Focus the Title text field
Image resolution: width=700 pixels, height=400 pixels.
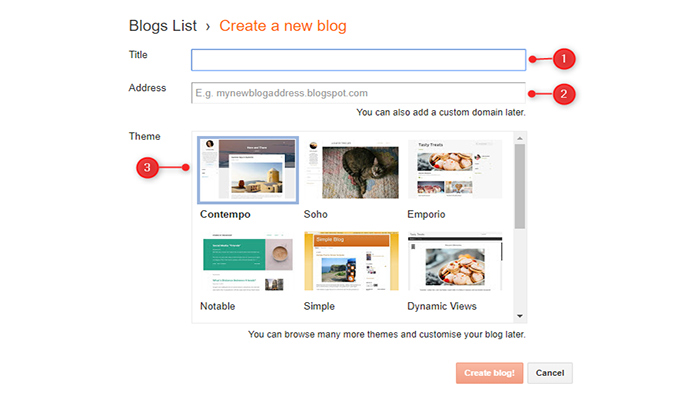pyautogui.click(x=358, y=60)
